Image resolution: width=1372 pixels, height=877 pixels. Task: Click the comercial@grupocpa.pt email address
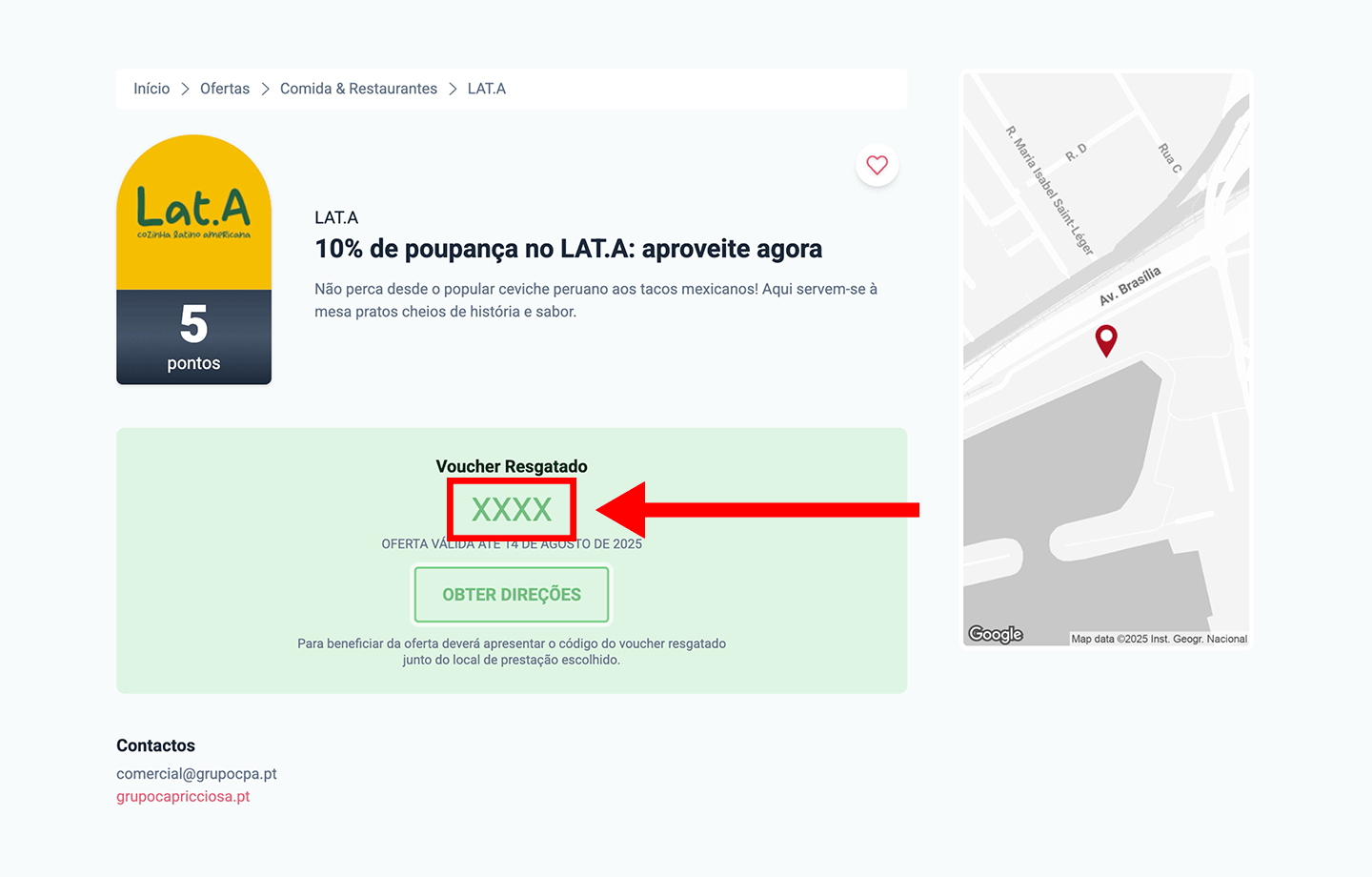click(x=196, y=774)
